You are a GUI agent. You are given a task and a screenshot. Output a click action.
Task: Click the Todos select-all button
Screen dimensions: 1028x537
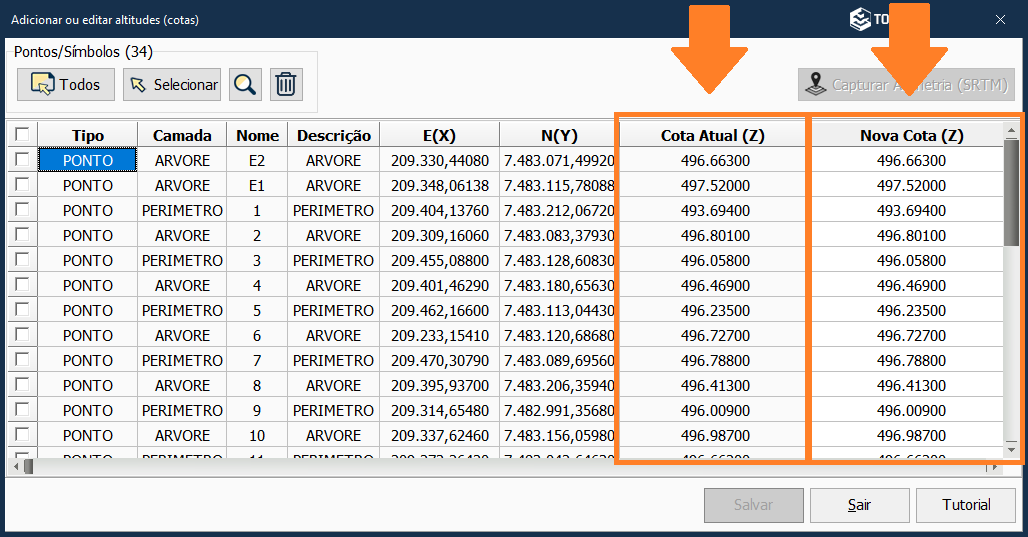point(66,85)
